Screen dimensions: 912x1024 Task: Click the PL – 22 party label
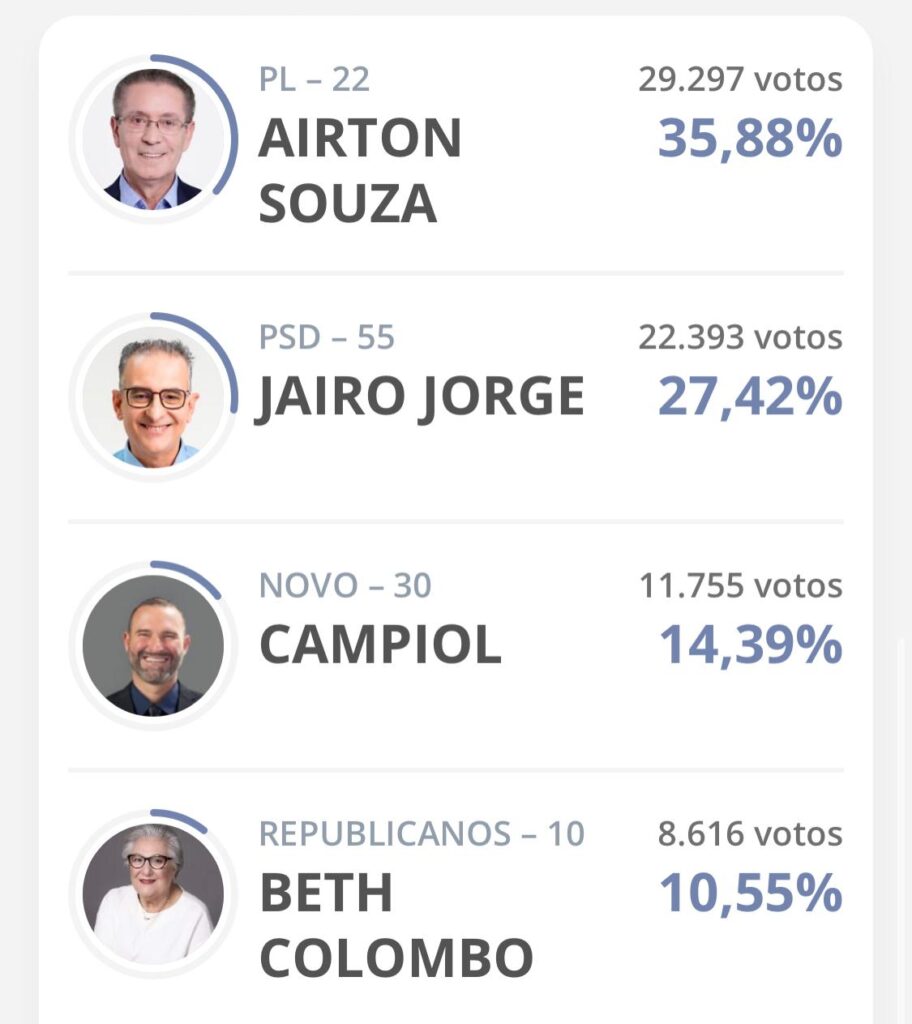pos(314,80)
